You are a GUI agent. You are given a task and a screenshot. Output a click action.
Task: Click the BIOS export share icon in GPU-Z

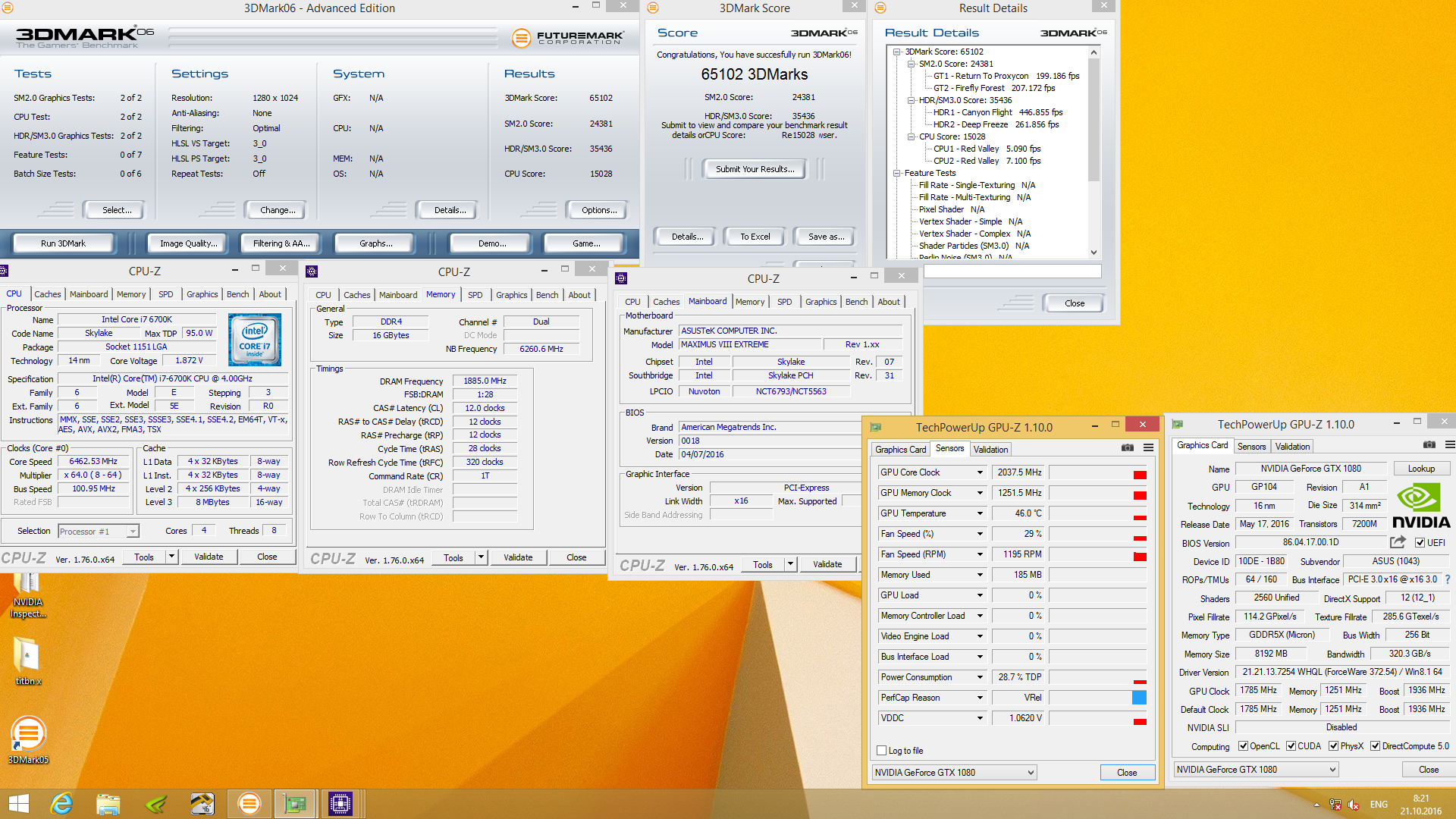click(x=1398, y=542)
